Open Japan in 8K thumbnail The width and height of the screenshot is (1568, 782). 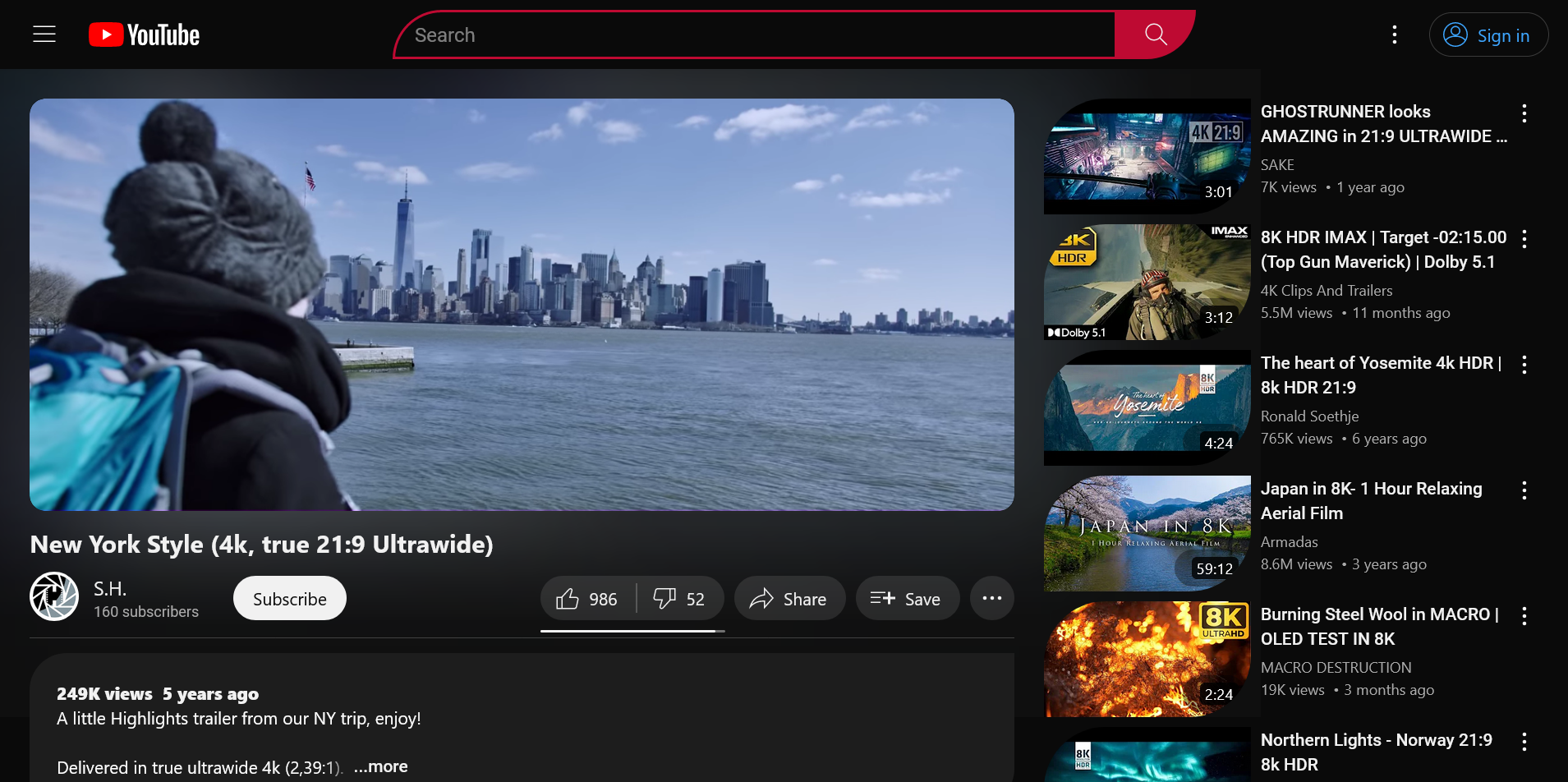tap(1147, 534)
